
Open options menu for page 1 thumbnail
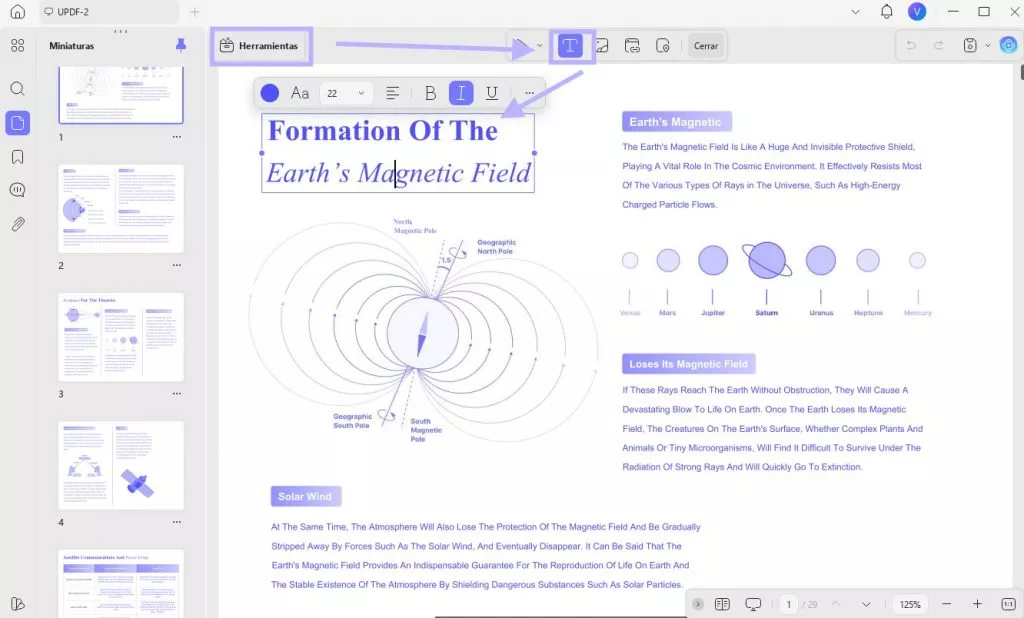tap(177, 137)
